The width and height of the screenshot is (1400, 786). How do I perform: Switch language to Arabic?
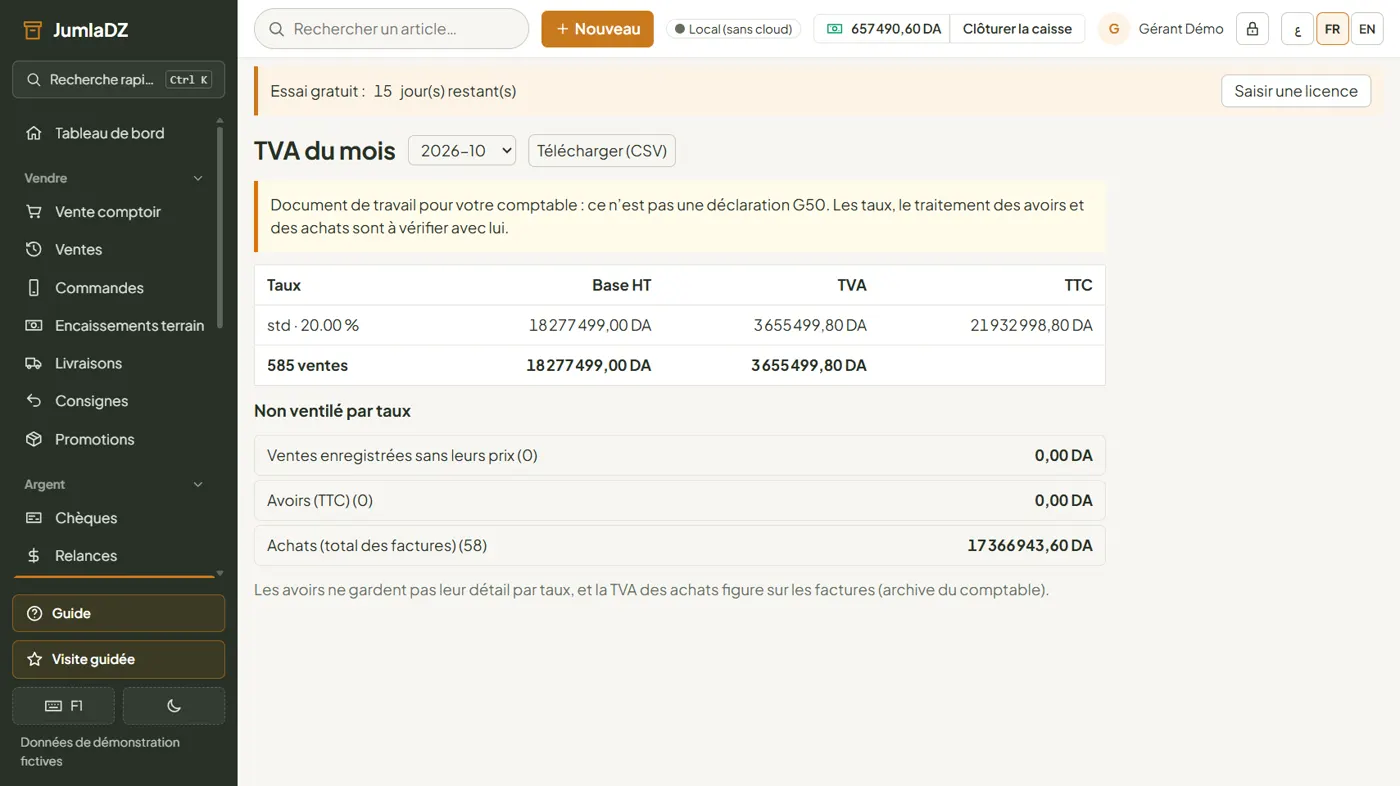click(x=1297, y=29)
